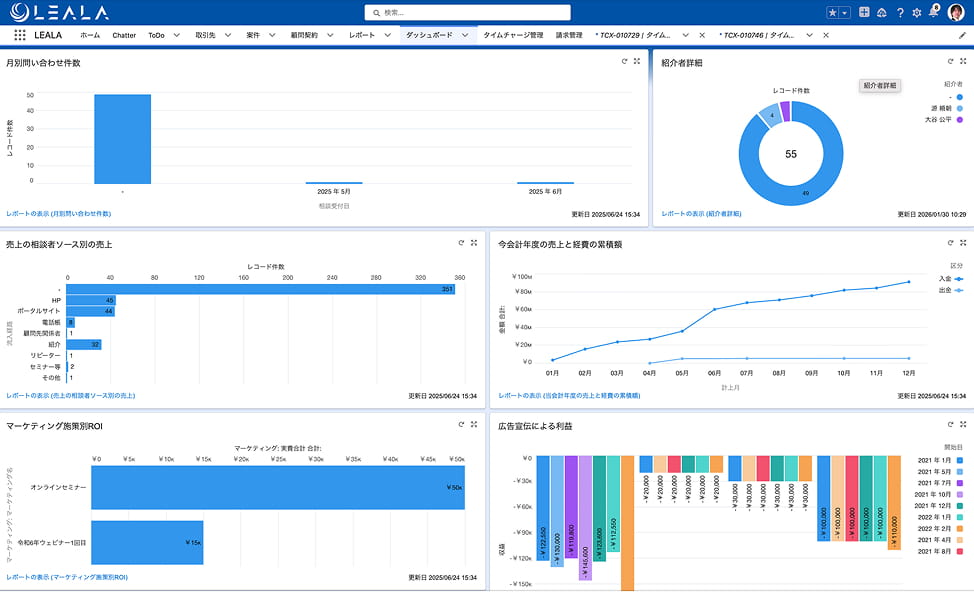Open the ダッシュボード tab menu chevron
This screenshot has height=592, width=974.
465,35
